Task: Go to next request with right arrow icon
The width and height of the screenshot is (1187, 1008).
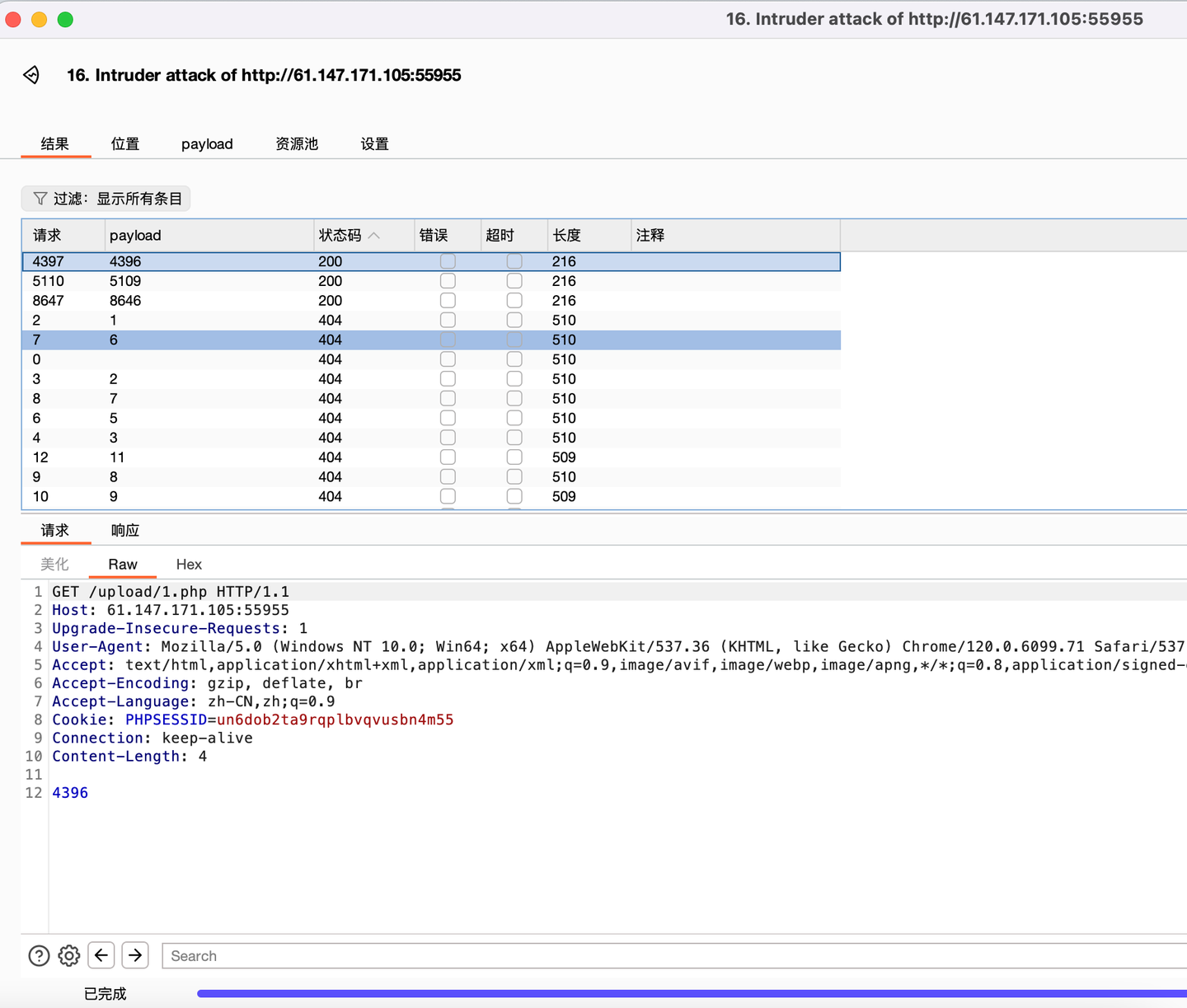Action: point(135,955)
